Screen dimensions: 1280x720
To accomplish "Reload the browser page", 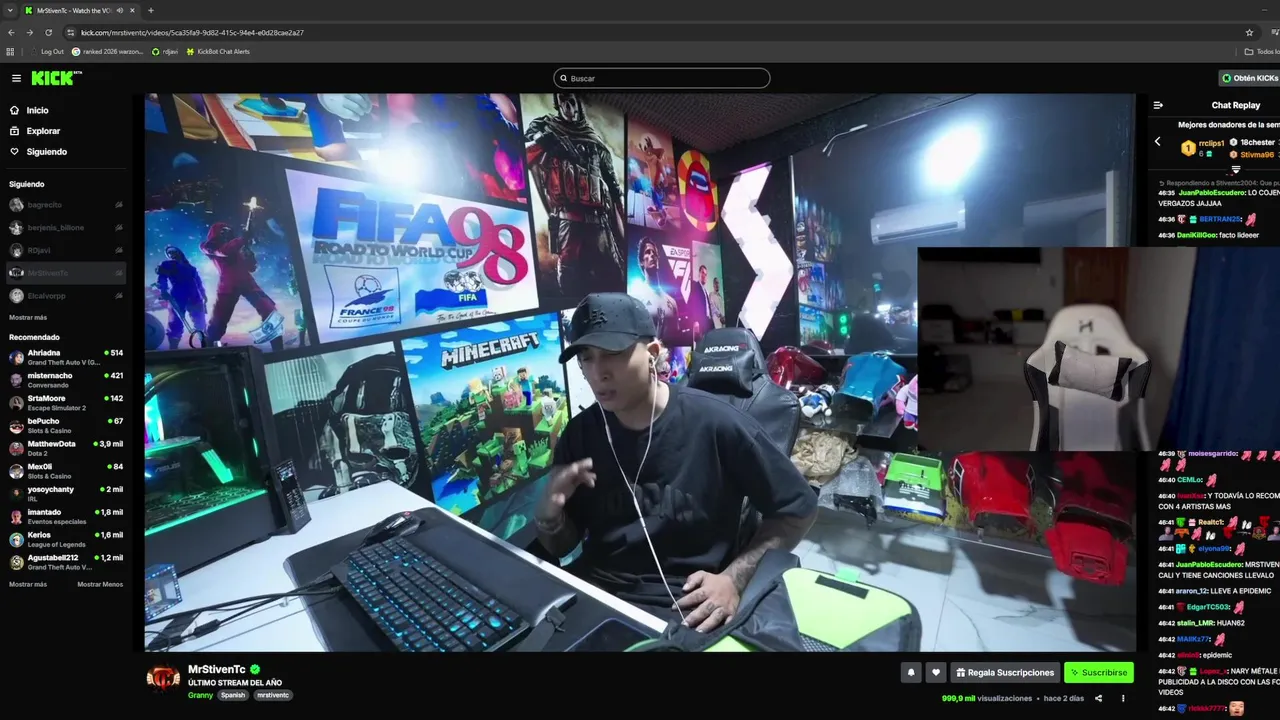I will [x=48, y=32].
